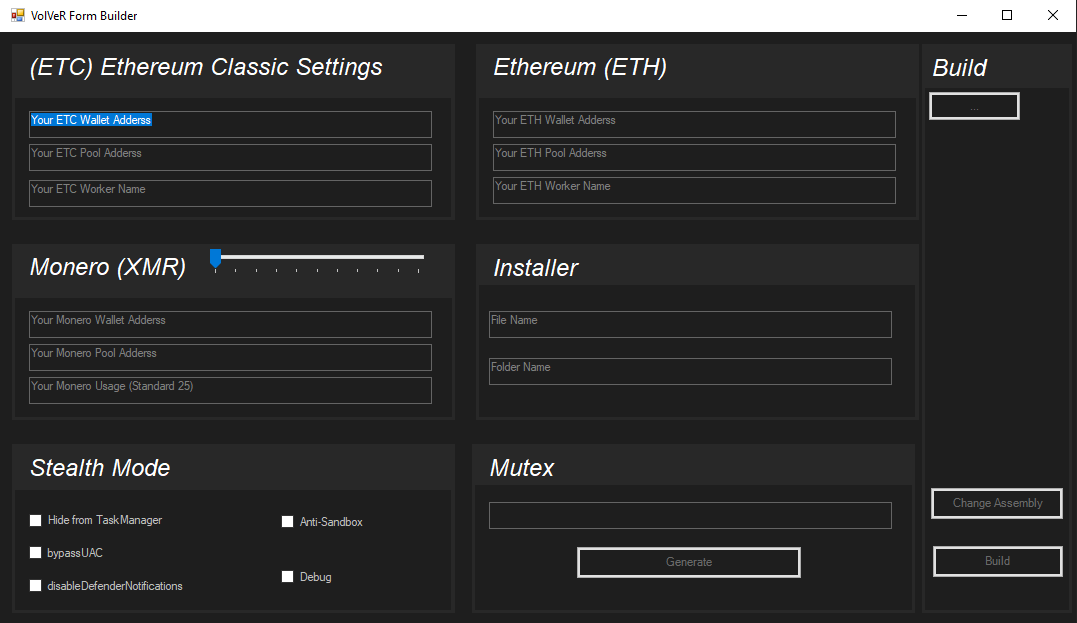The height and width of the screenshot is (623, 1077).
Task: Click the Your Monero Wallet Adderss field
Action: pos(230,324)
